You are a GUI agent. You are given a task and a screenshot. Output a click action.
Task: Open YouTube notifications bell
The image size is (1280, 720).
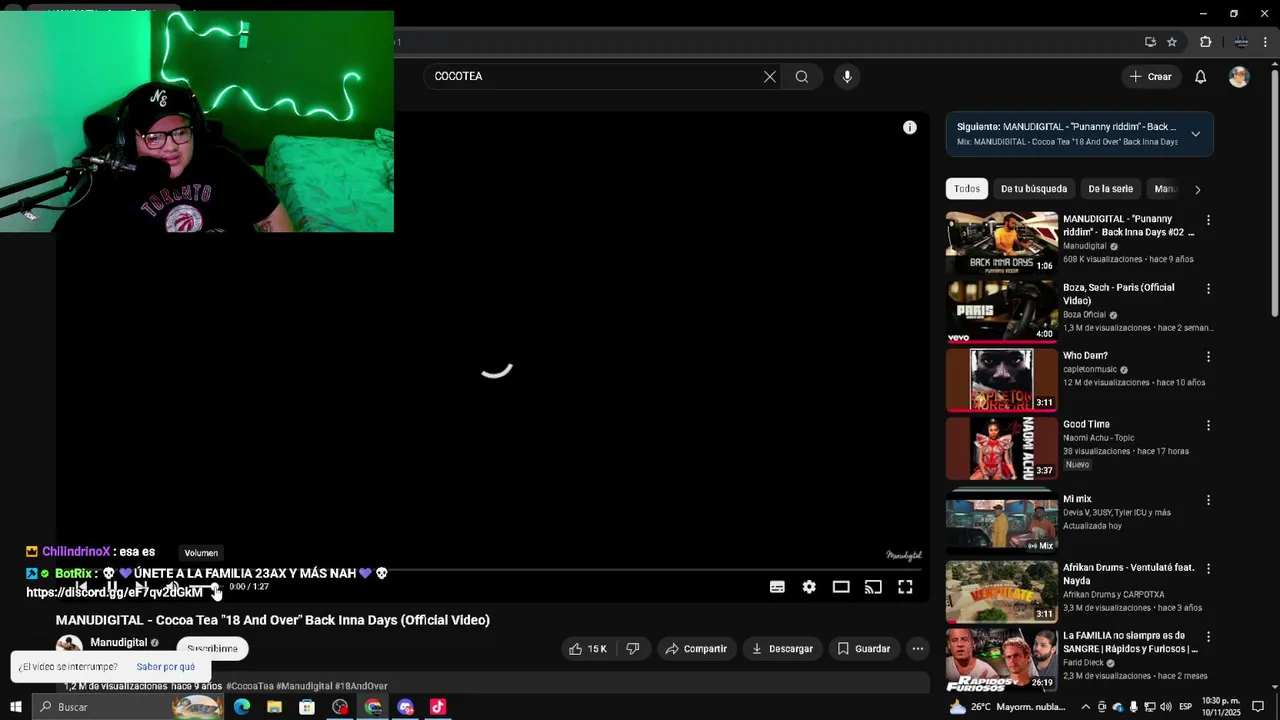1201,77
